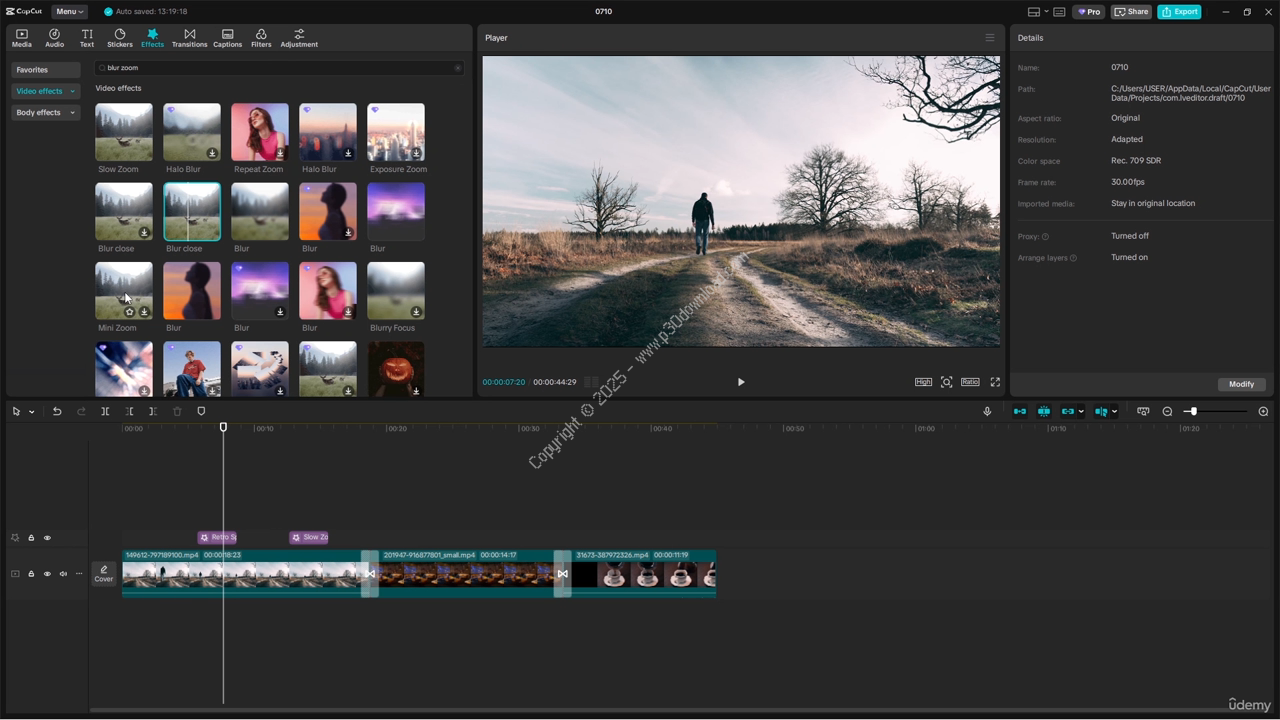The image size is (1280, 720).
Task: Mute the main video track
Action: (63, 574)
